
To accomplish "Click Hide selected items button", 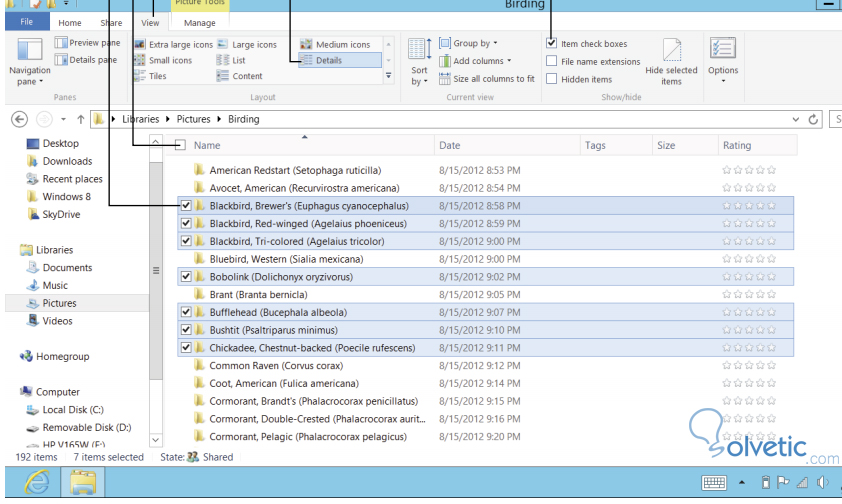I will [671, 62].
